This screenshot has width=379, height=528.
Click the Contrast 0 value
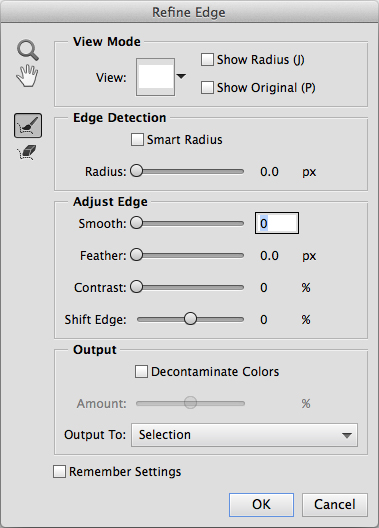click(x=264, y=288)
